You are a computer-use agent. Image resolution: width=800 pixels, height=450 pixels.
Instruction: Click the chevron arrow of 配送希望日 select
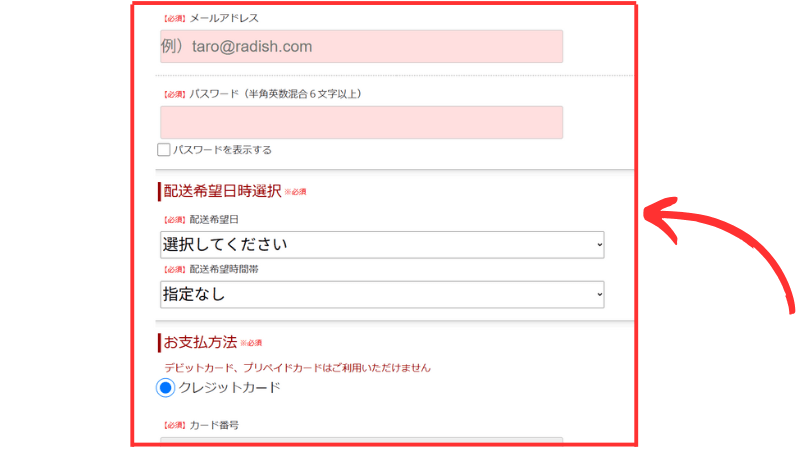[599, 245]
